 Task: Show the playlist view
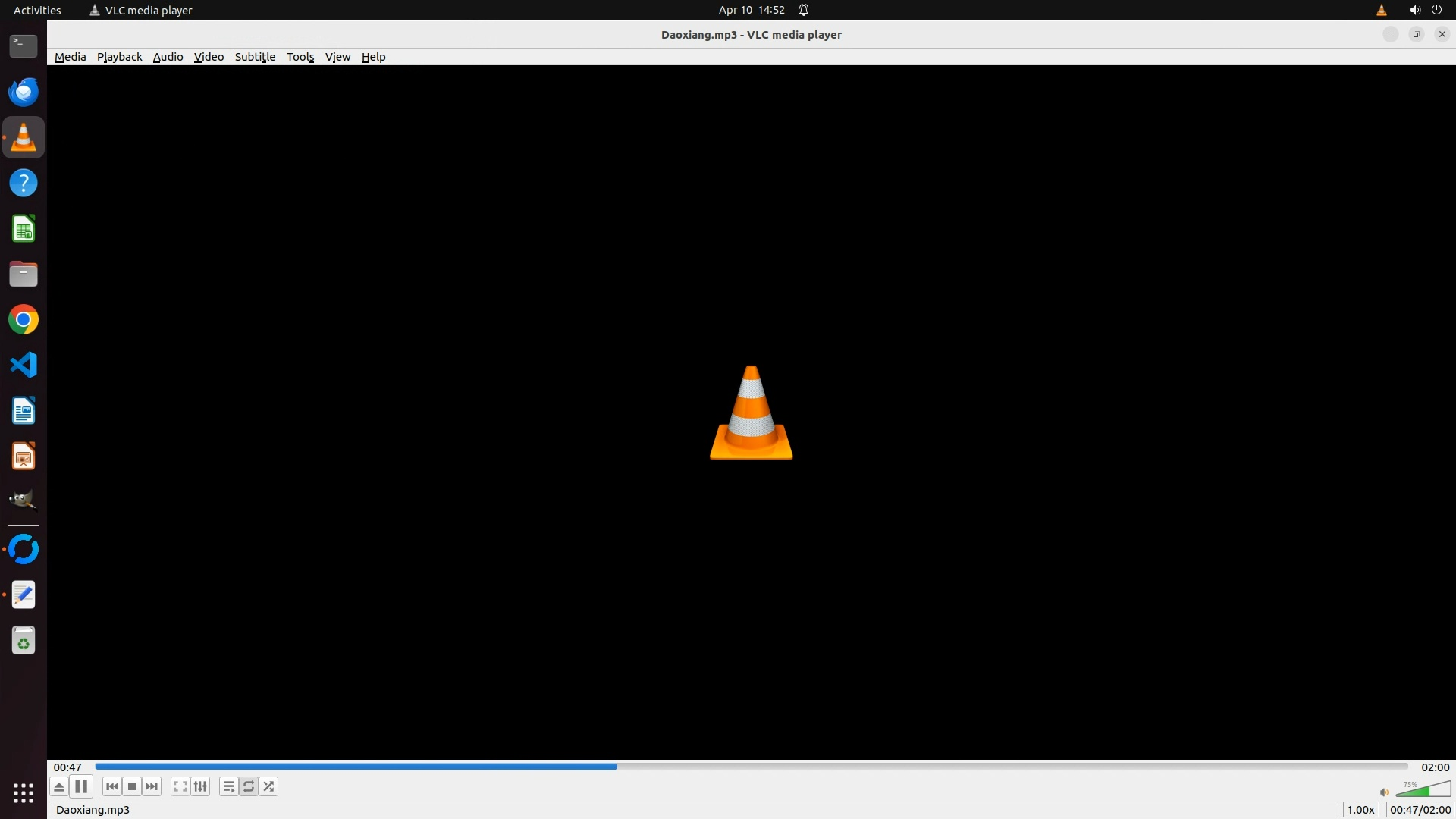[x=228, y=786]
